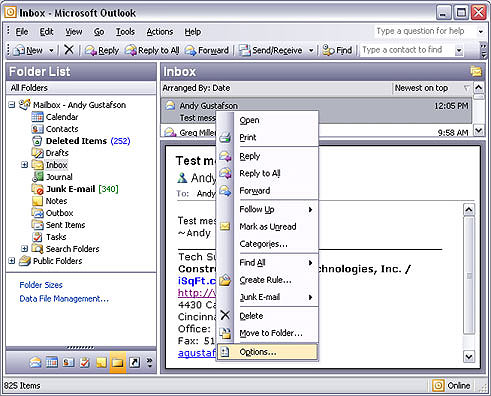Choose Open in the context menu
The width and height of the screenshot is (491, 396).
268,120
